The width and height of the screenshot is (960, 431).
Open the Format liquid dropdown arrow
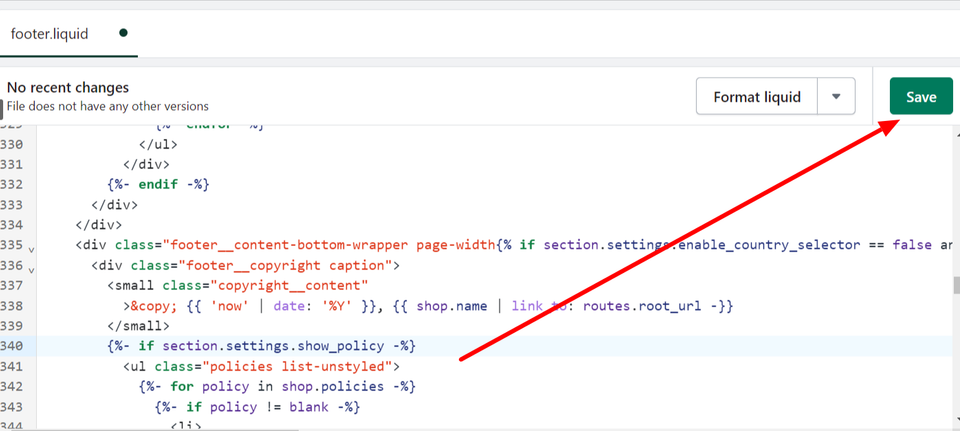pyautogui.click(x=836, y=96)
